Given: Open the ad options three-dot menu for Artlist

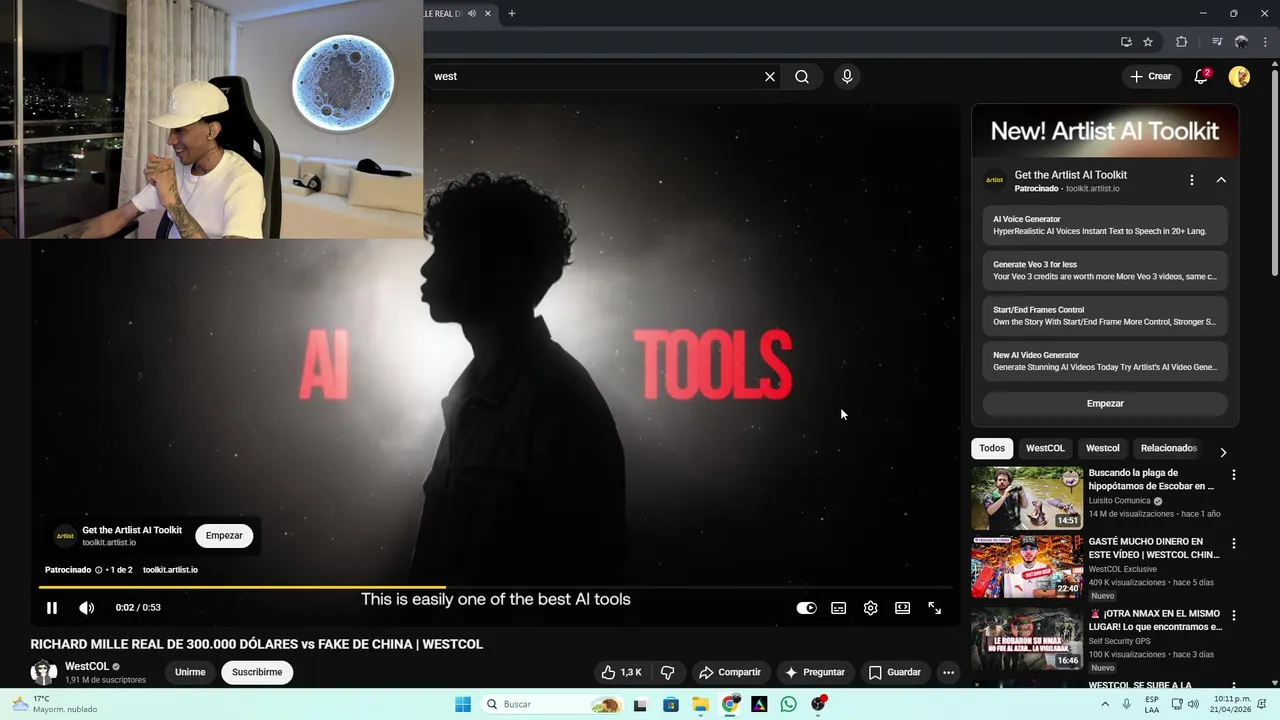Looking at the screenshot, I should [1191, 180].
